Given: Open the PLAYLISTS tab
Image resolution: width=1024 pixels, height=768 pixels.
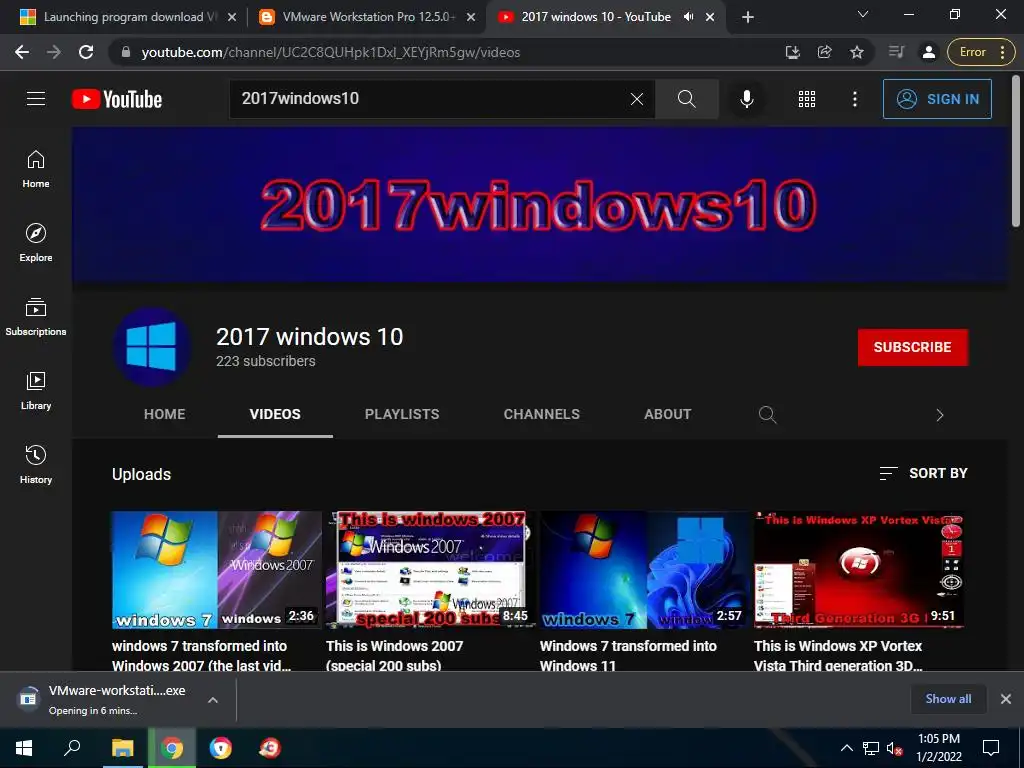Looking at the screenshot, I should coord(402,414).
